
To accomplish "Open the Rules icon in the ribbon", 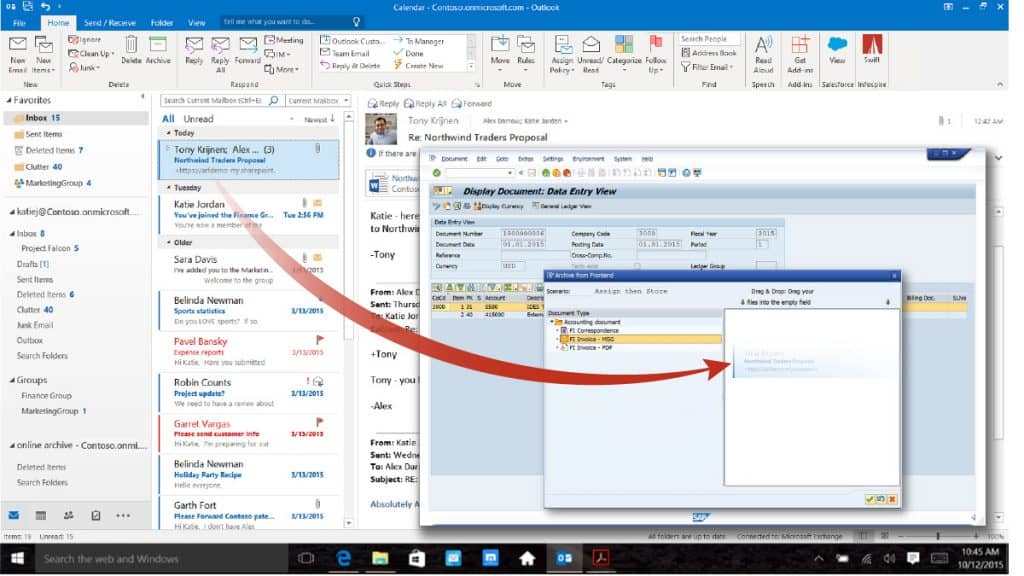I will (526, 44).
